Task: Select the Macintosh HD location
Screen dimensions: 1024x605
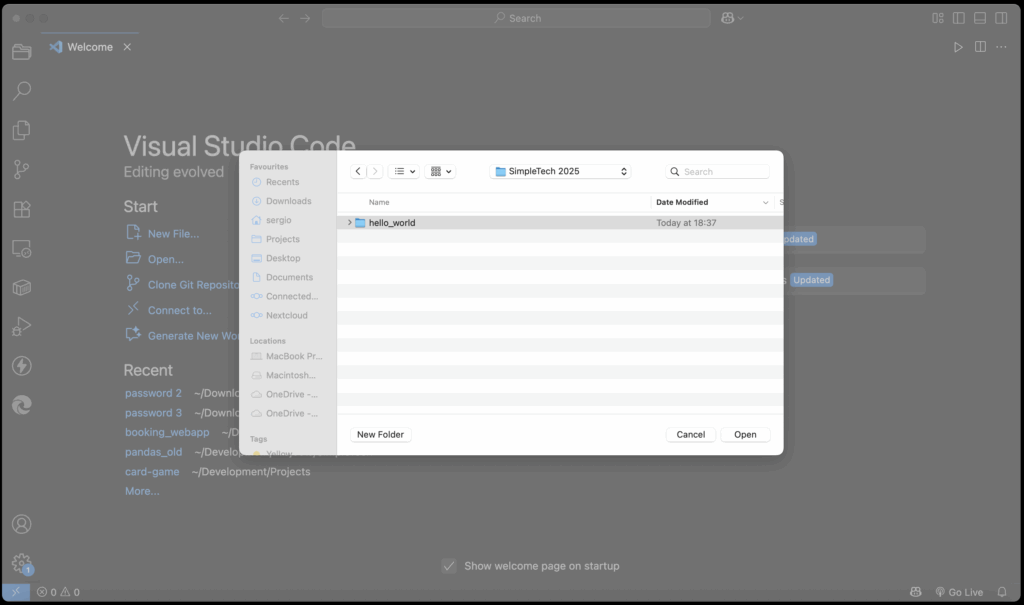Action: [290, 375]
